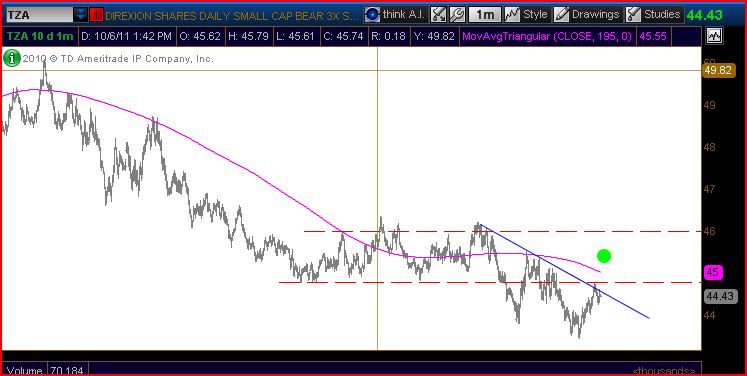747x376 pixels.
Task: Open the think A.I. tool
Action: coord(395,15)
